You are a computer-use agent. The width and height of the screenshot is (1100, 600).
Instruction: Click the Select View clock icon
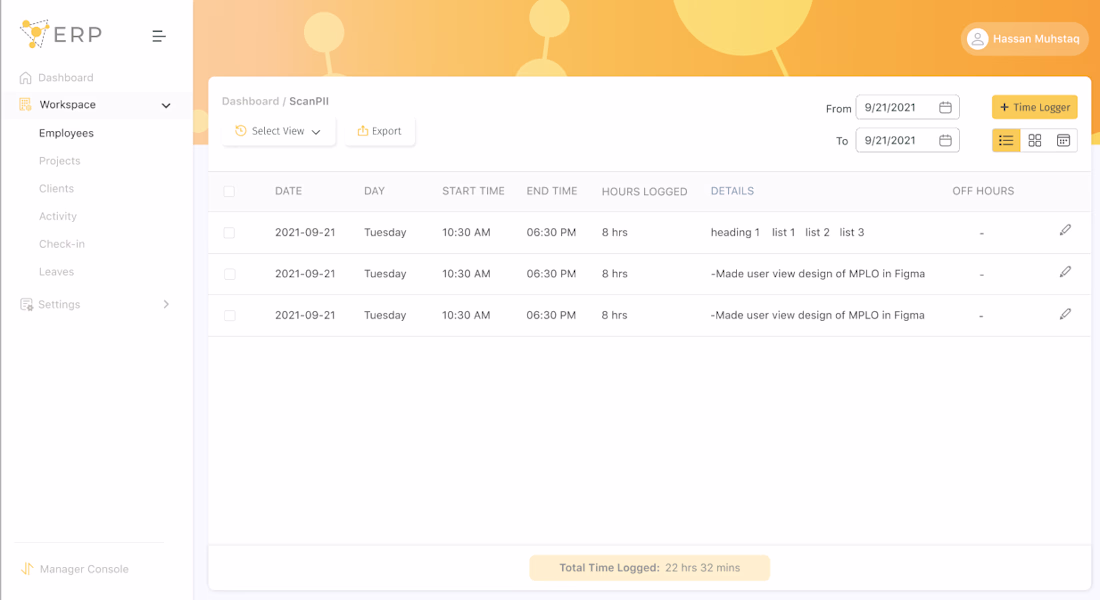[x=241, y=131]
